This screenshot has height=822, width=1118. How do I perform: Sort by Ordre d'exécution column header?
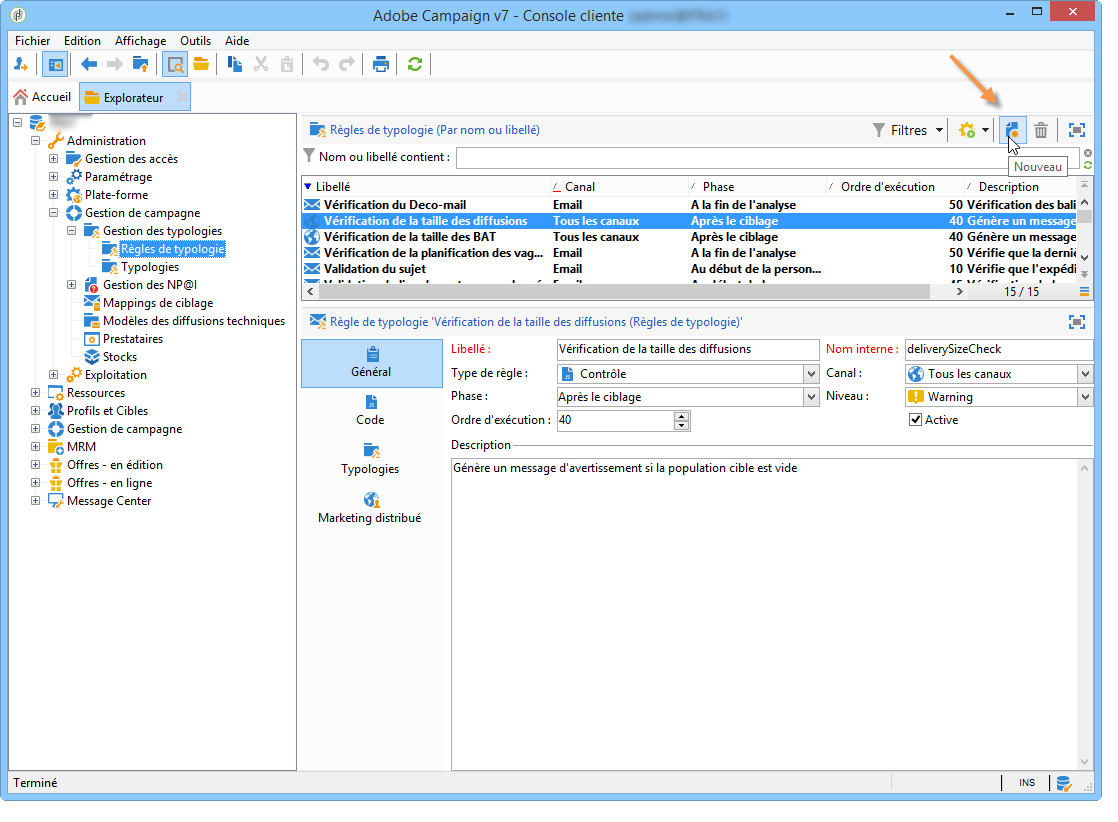coord(895,187)
